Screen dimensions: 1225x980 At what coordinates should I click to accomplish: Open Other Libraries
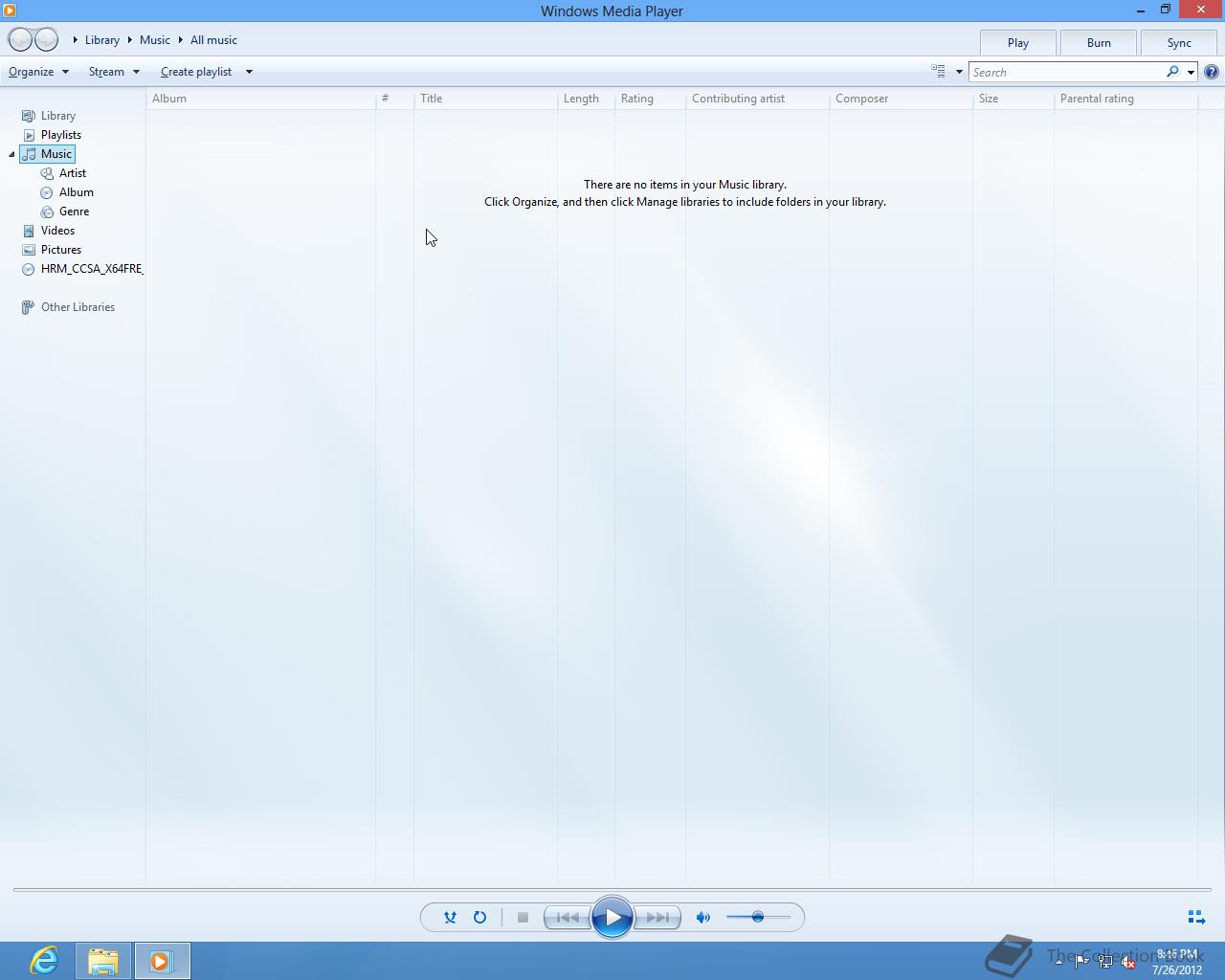[x=78, y=307]
